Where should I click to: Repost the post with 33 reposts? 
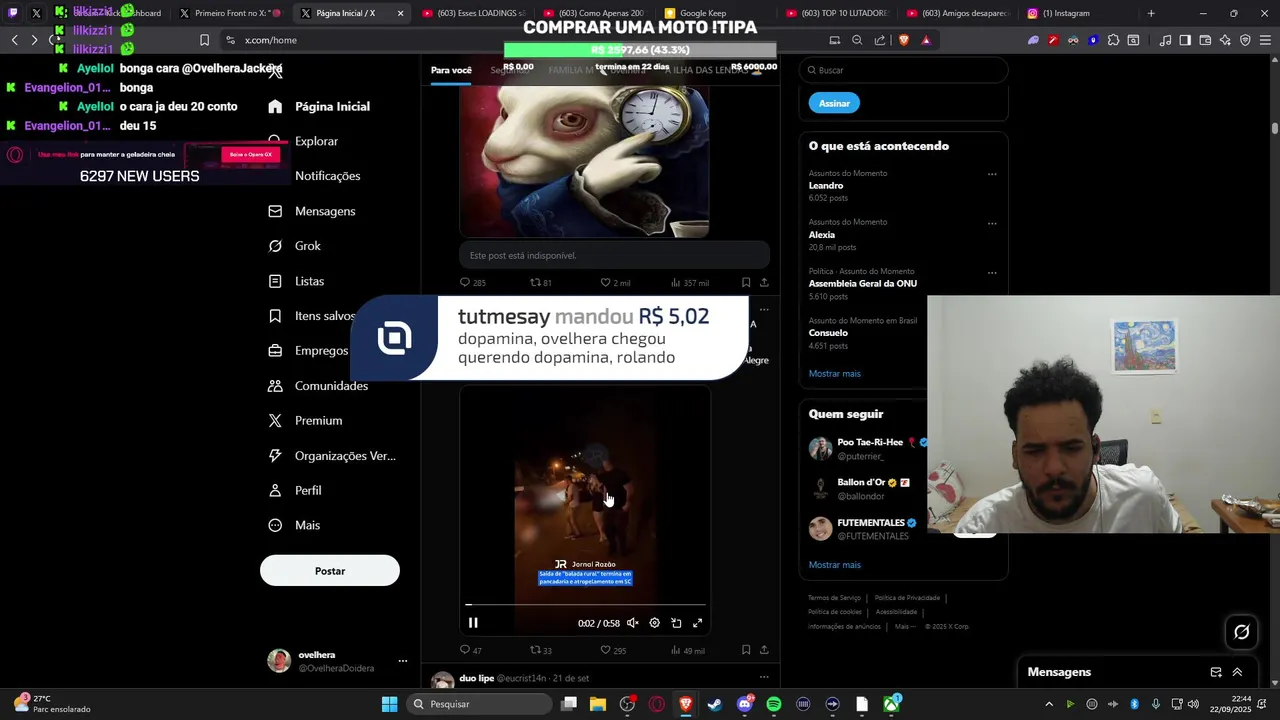coord(541,650)
